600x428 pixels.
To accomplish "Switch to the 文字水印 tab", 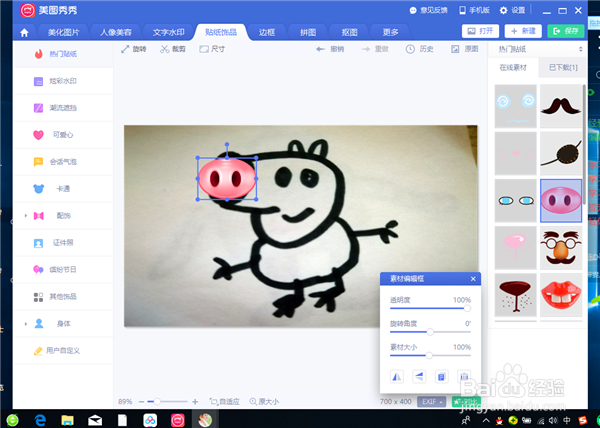I will tap(168, 33).
